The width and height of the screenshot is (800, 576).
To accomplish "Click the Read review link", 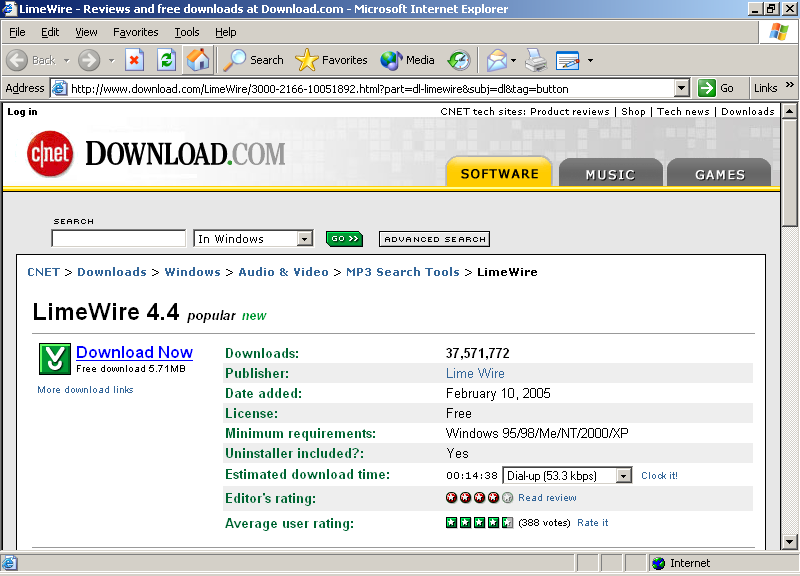I will pos(547,497).
